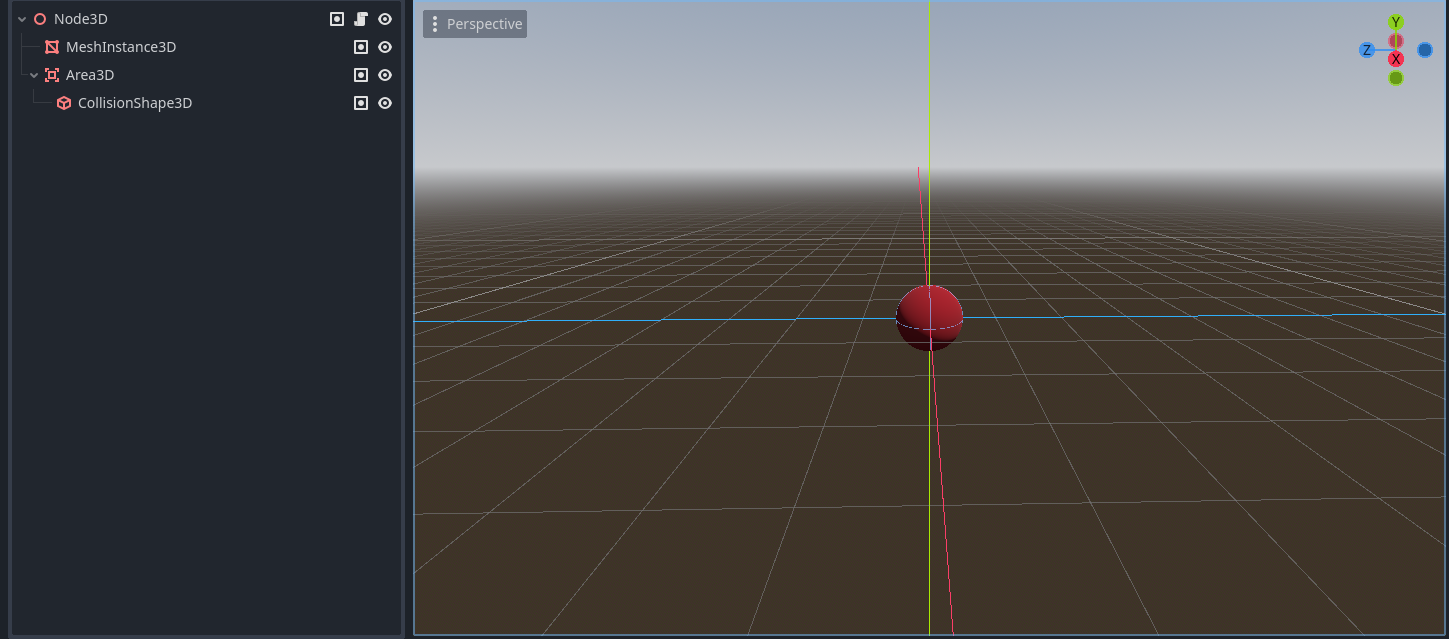Align view to X axis on gizmo
Screen dimensions: 1449x639
(1396, 59)
